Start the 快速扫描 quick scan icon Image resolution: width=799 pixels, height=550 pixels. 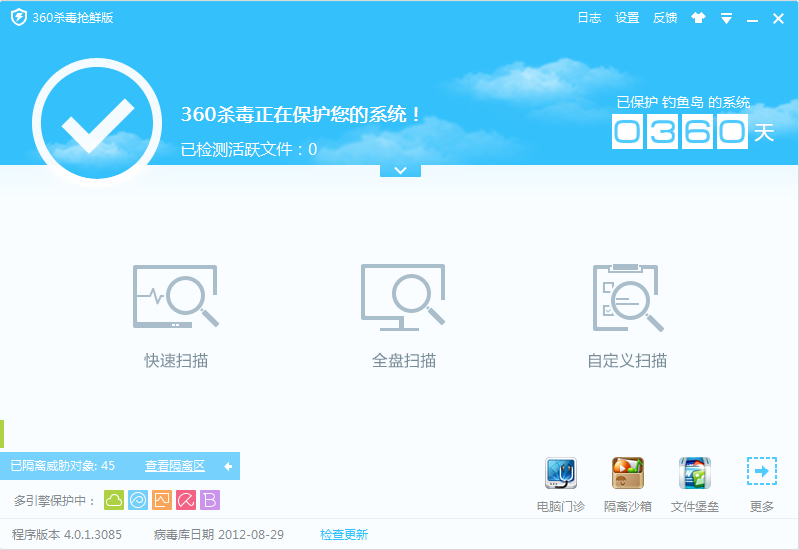point(176,297)
